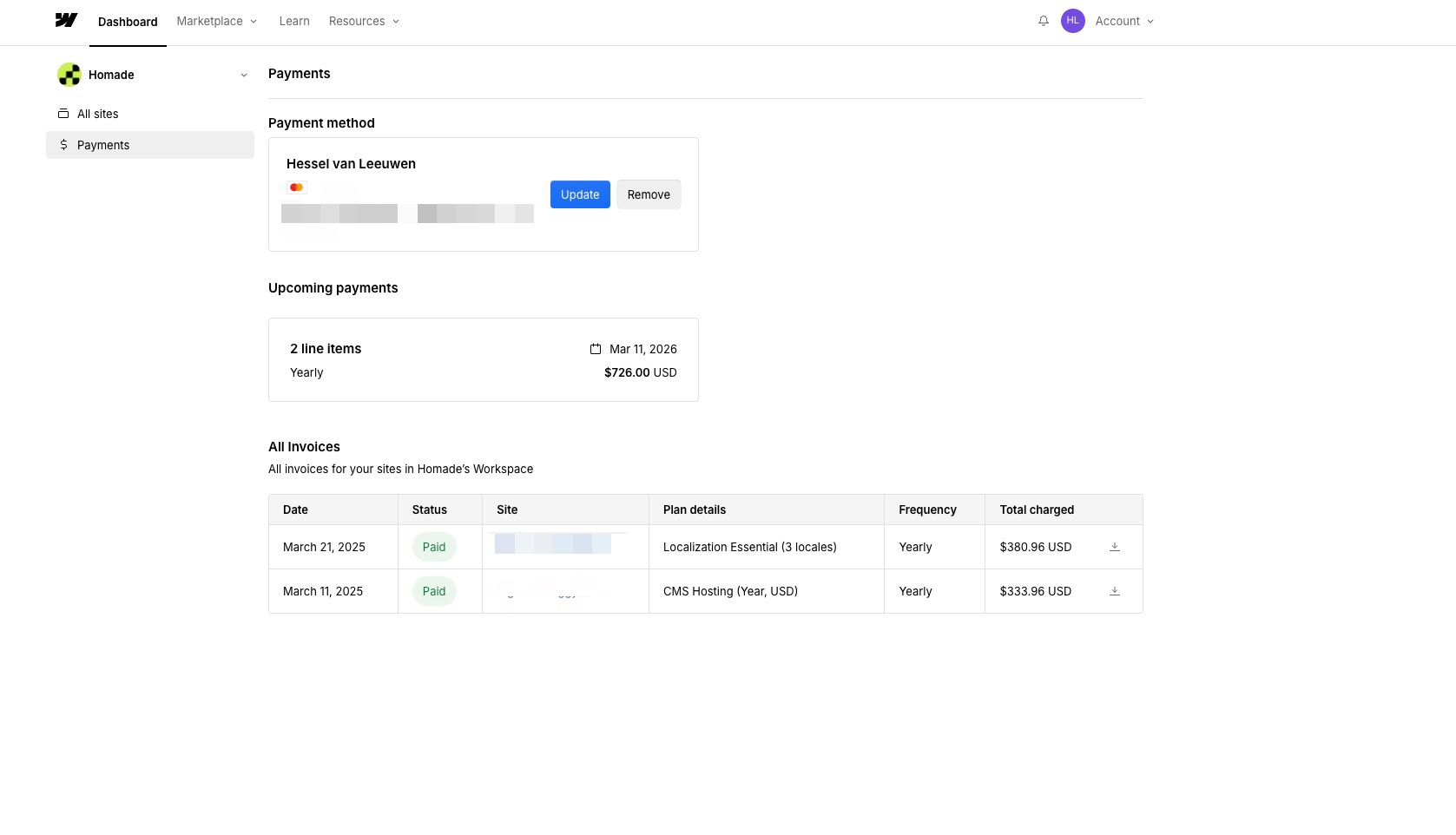Expand the Homade workspace switcher chevron
This screenshot has height=835, width=1456.
click(244, 76)
